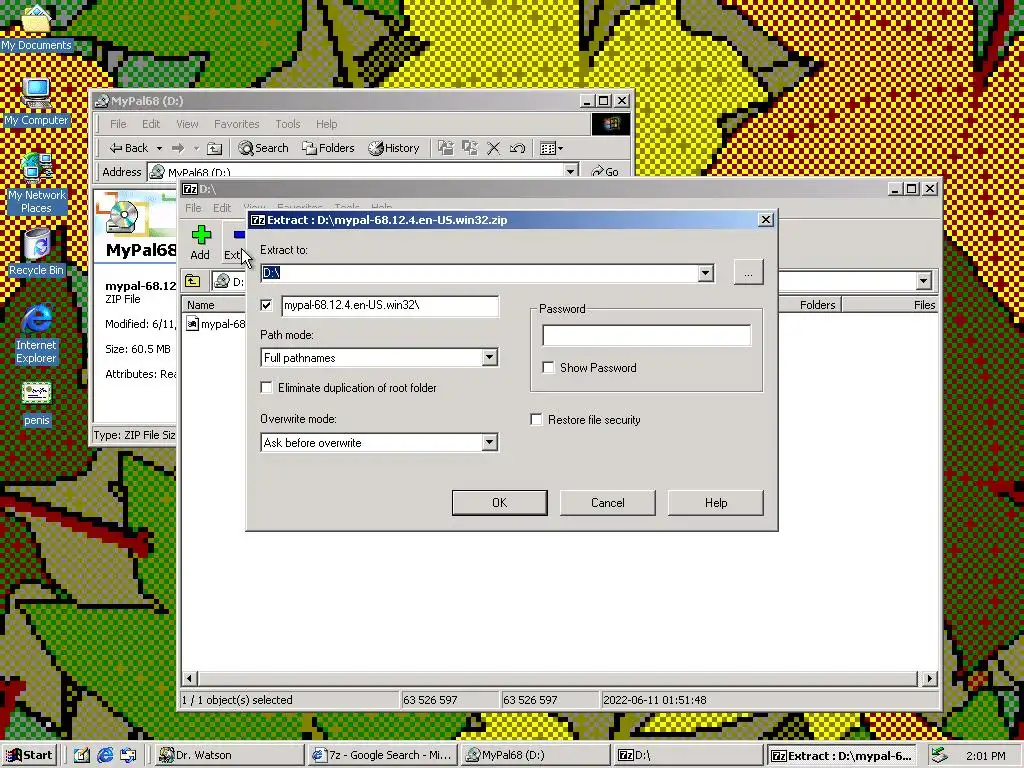Open the Extract to path dropdown
Image resolution: width=1024 pixels, height=768 pixels.
click(705, 273)
